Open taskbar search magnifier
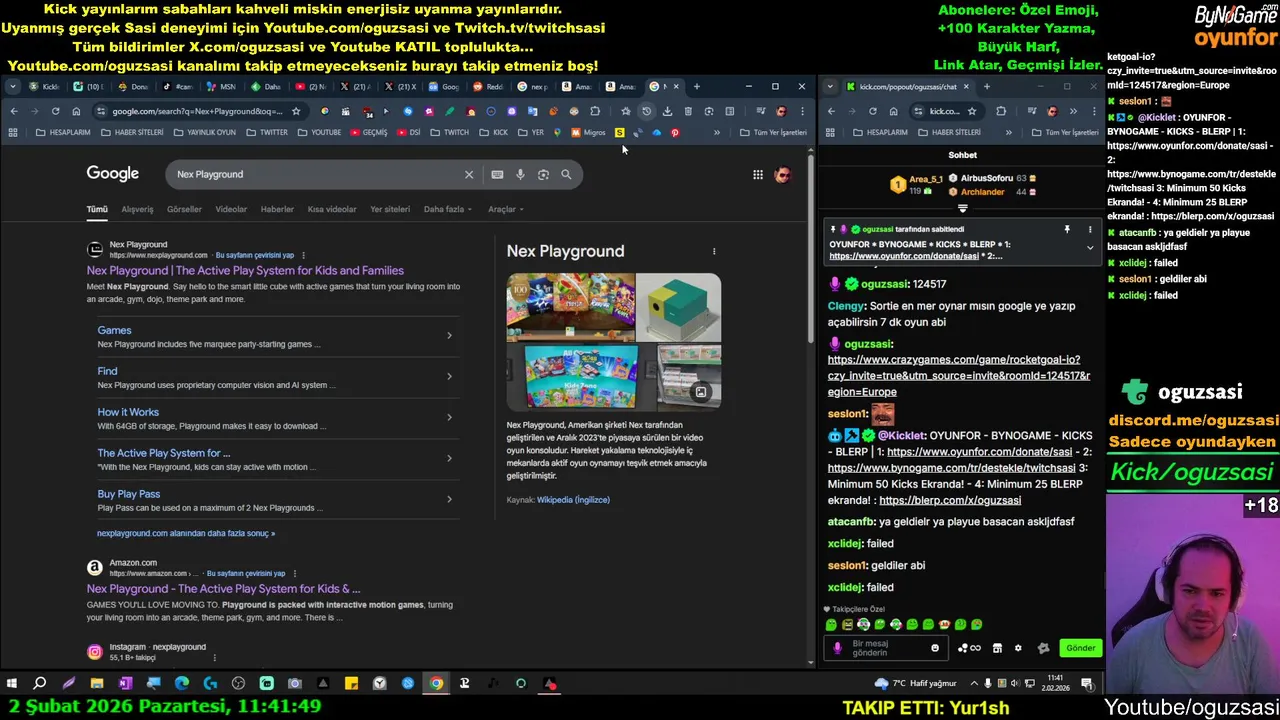The width and height of the screenshot is (1280, 720). pos(40,684)
